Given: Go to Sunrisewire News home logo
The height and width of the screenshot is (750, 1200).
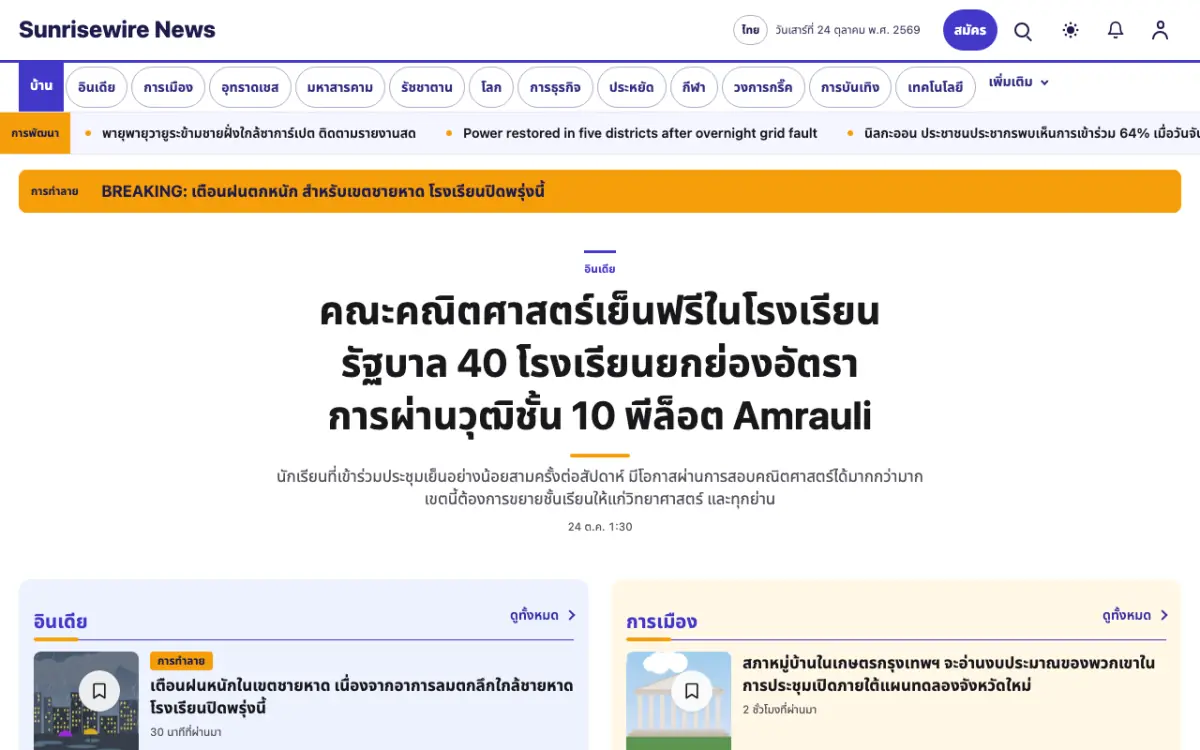Looking at the screenshot, I should coord(117,30).
